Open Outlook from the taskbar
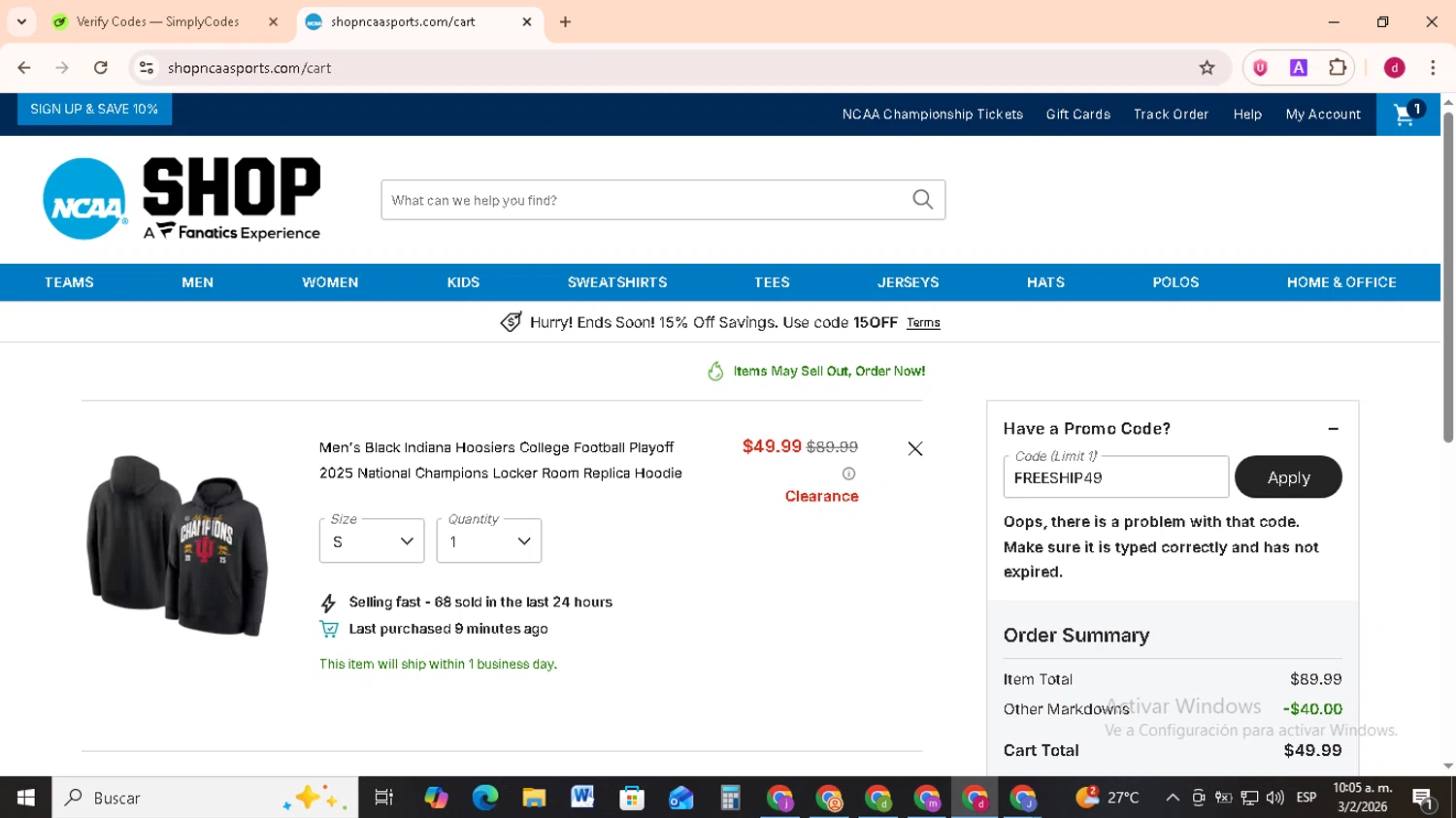This screenshot has height=818, width=1456. coord(680,798)
